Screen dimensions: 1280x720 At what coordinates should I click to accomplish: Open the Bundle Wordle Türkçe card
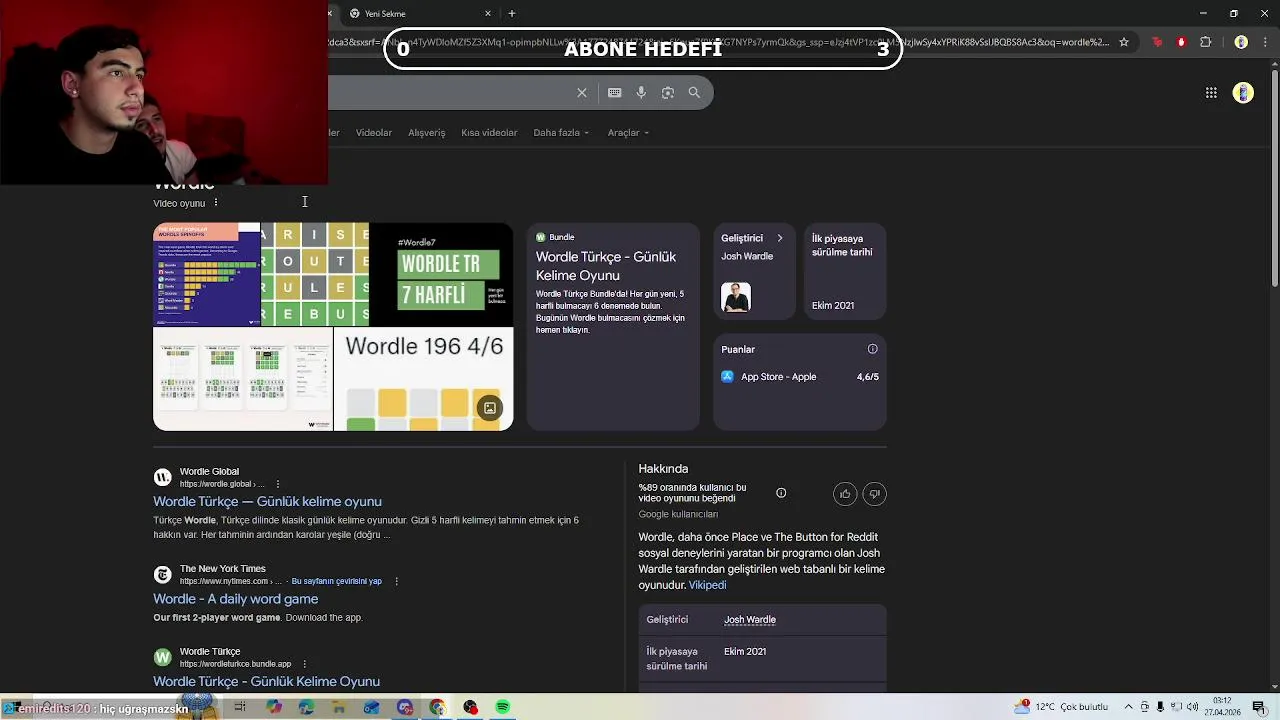coord(613,326)
